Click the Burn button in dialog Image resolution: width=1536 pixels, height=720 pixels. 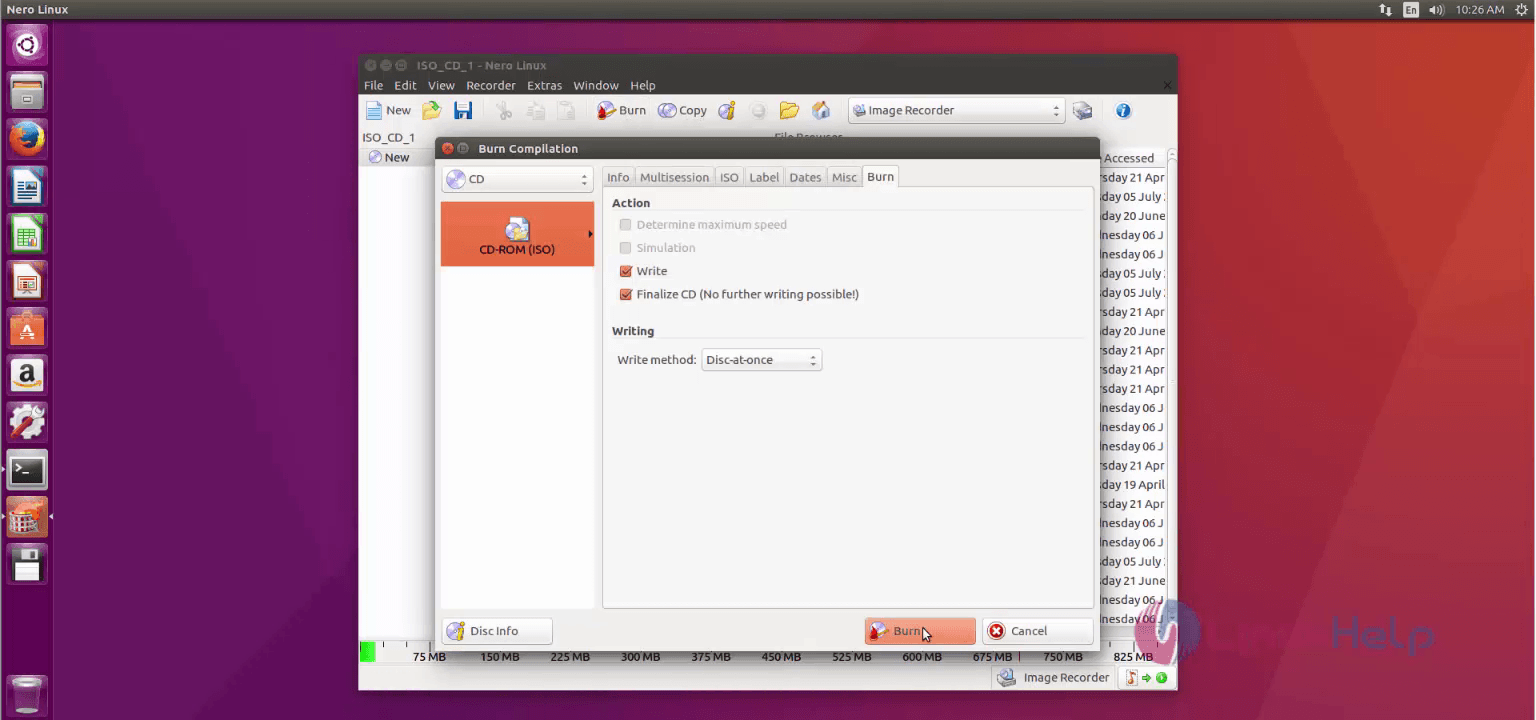920,631
